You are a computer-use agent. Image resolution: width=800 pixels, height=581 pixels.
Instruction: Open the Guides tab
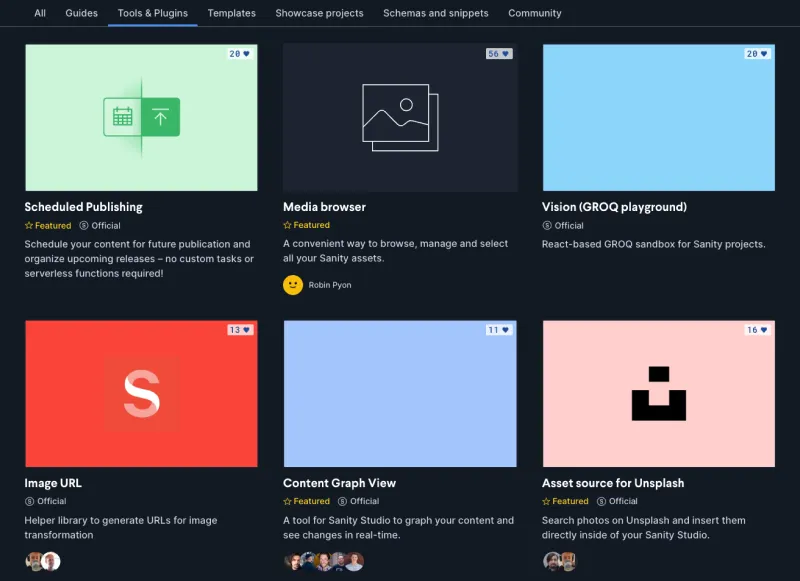[81, 13]
